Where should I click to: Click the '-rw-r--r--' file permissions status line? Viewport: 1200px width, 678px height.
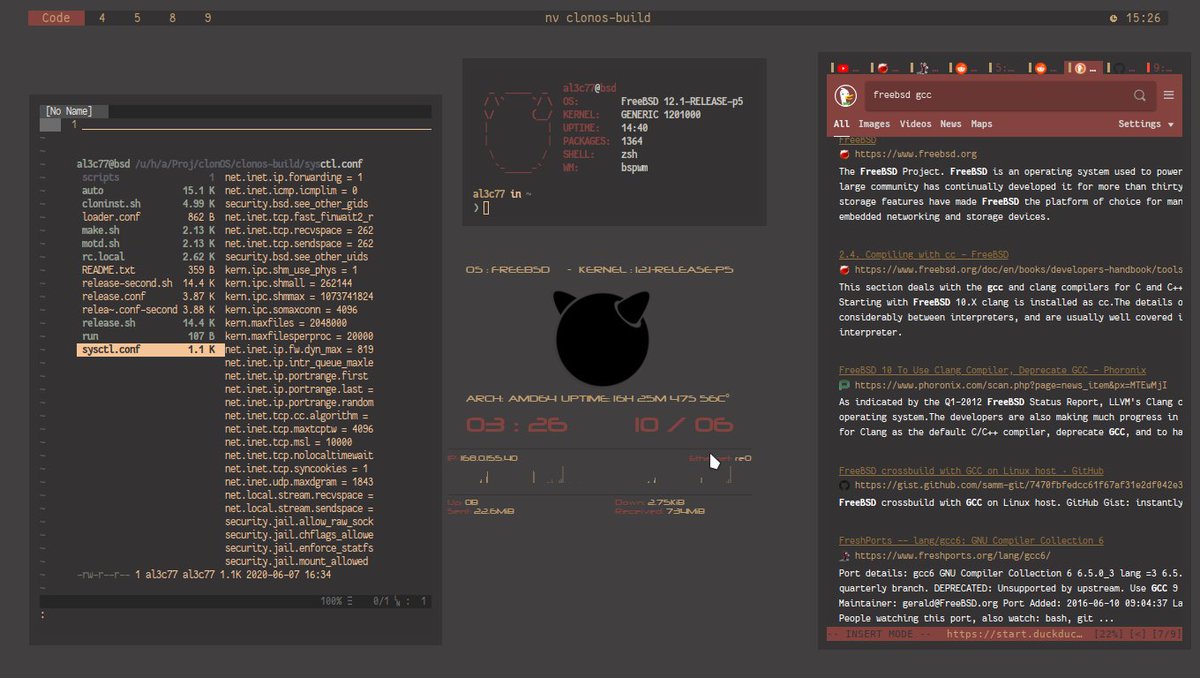(204, 575)
